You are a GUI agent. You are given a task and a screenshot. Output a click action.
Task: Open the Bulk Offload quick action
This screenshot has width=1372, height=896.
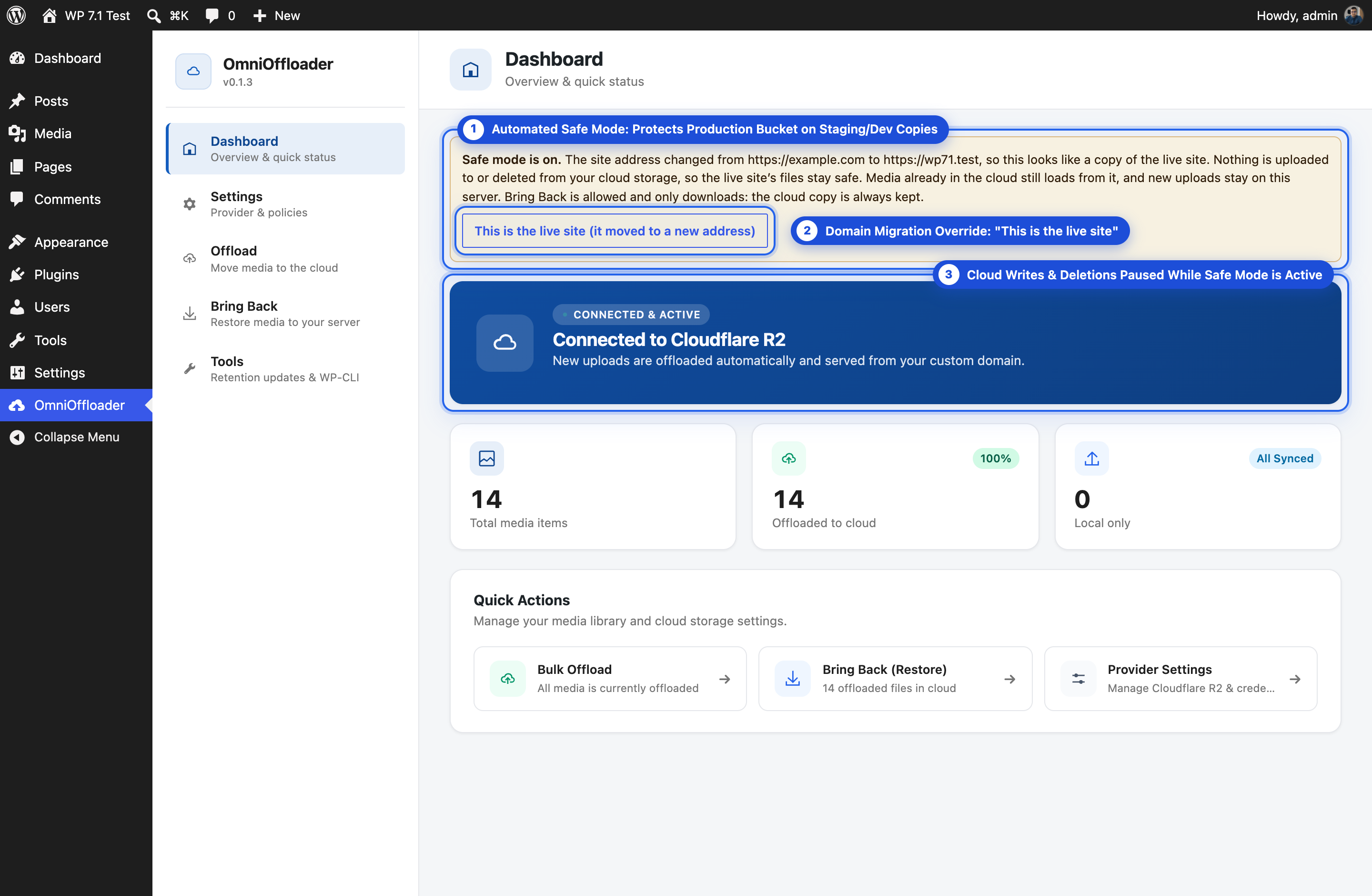pyautogui.click(x=610, y=679)
